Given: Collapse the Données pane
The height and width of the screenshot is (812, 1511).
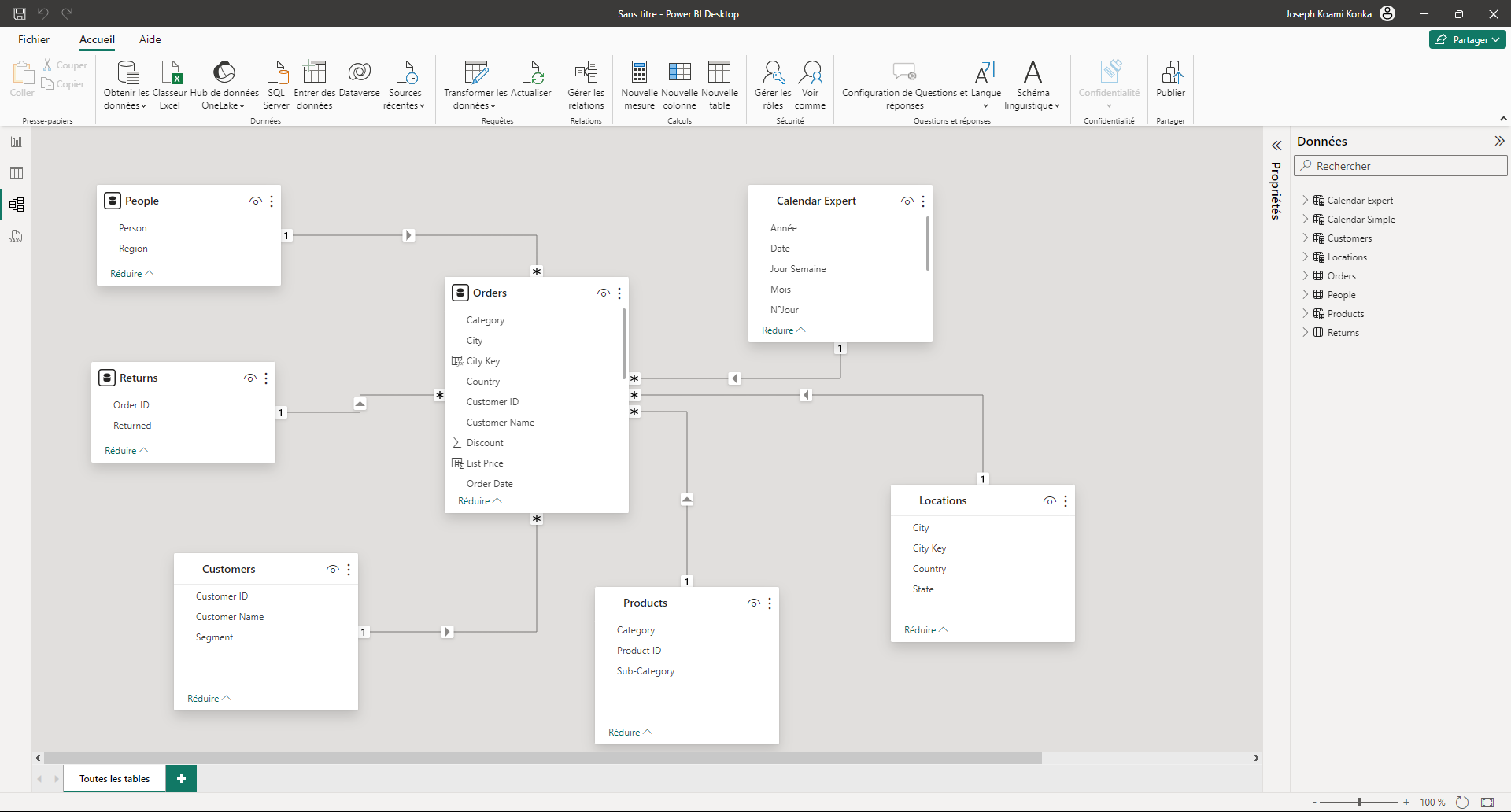Looking at the screenshot, I should point(1499,141).
